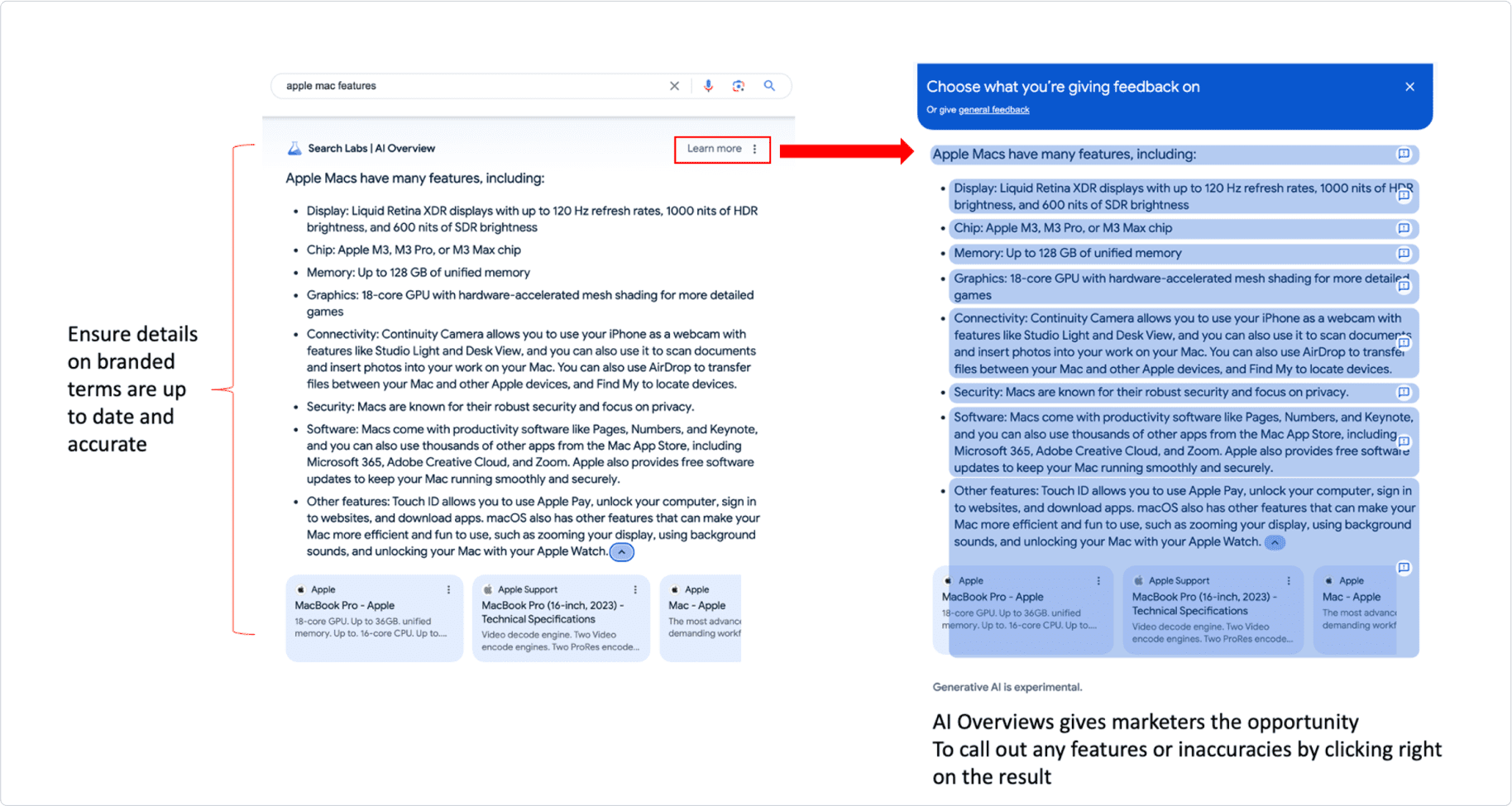This screenshot has height=806, width=1512.
Task: Collapse overview chevron in feedback panel
Action: [1275, 543]
